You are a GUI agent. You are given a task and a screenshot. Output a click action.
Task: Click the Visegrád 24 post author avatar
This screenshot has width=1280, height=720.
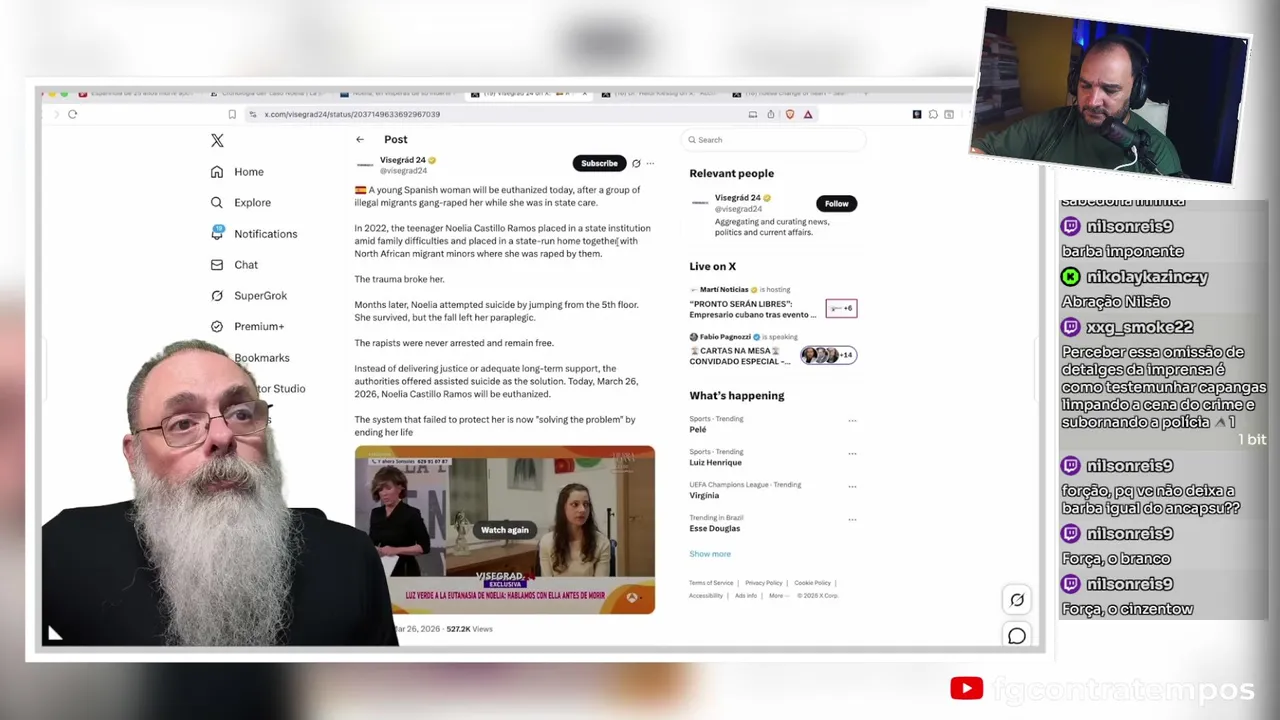[x=365, y=165]
